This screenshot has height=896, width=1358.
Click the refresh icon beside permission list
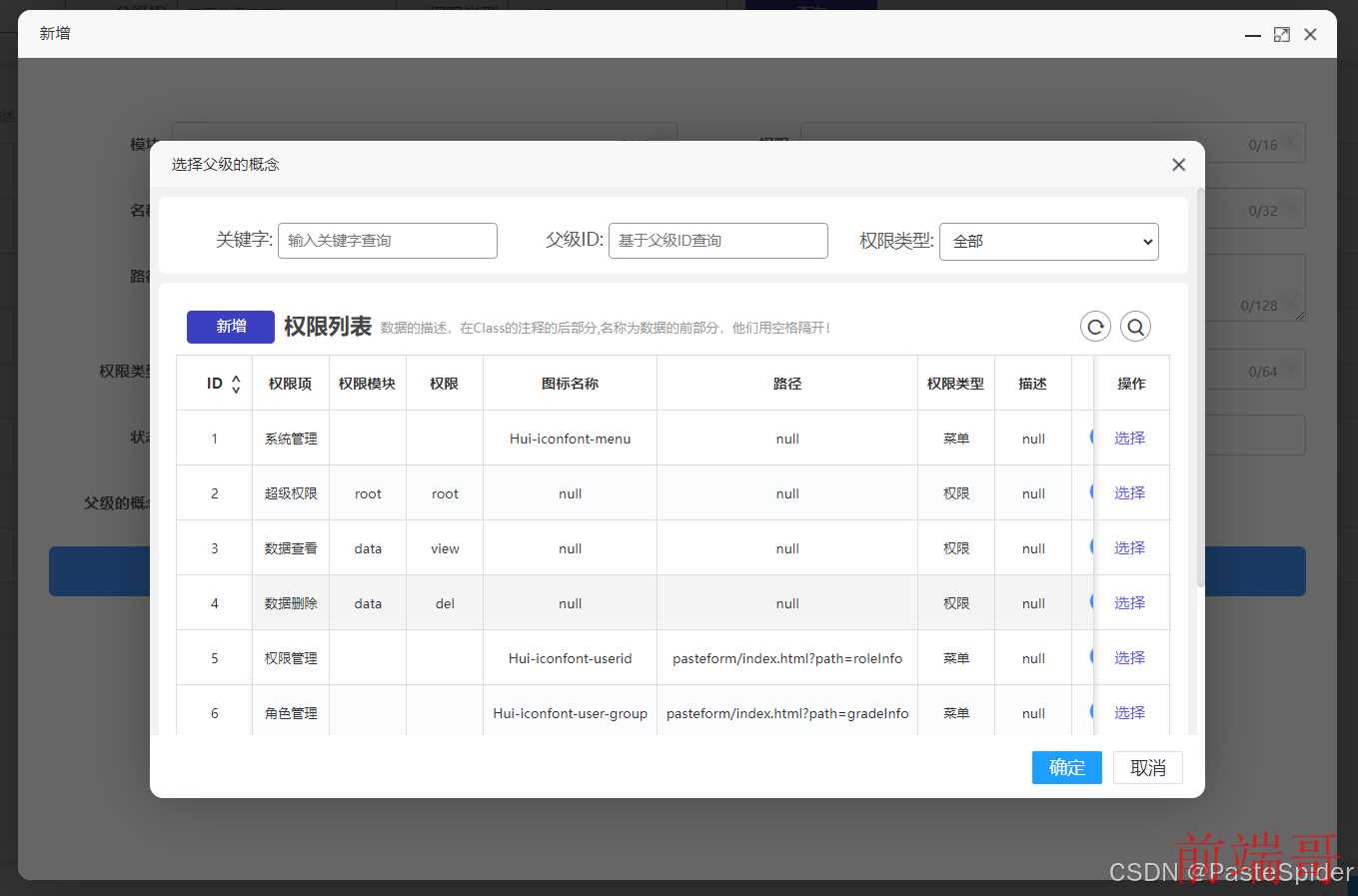point(1095,327)
